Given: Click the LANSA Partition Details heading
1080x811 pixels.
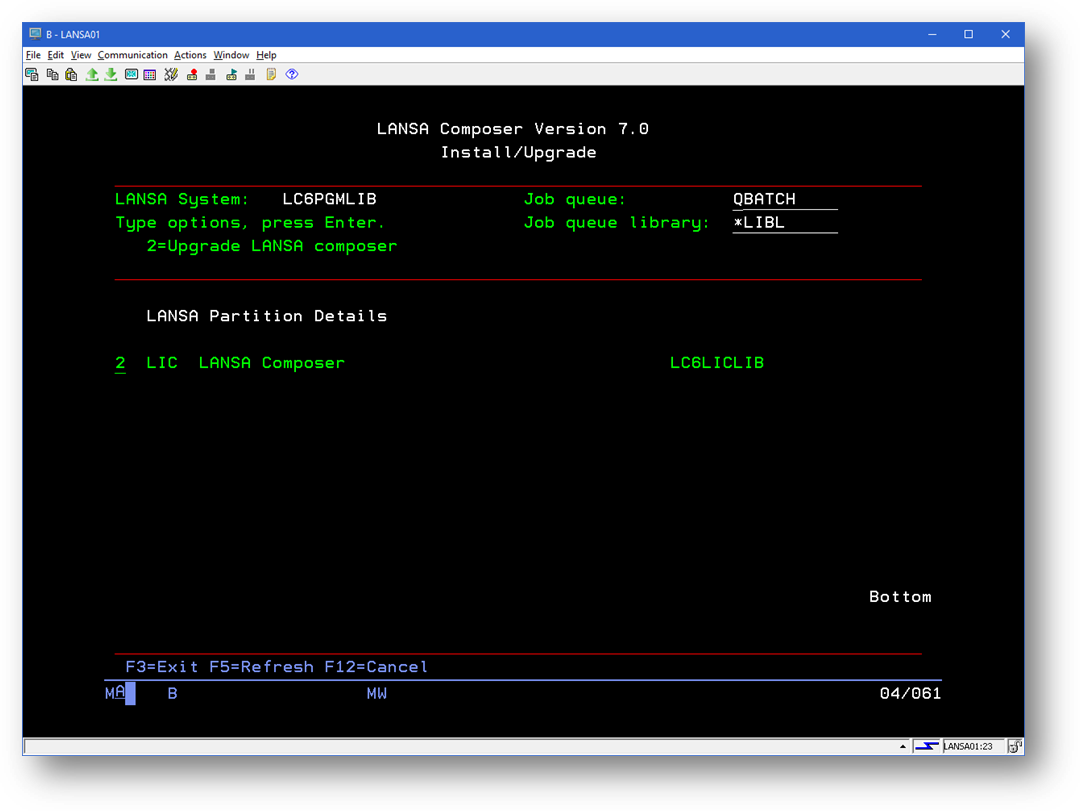Looking at the screenshot, I should coord(267,316).
